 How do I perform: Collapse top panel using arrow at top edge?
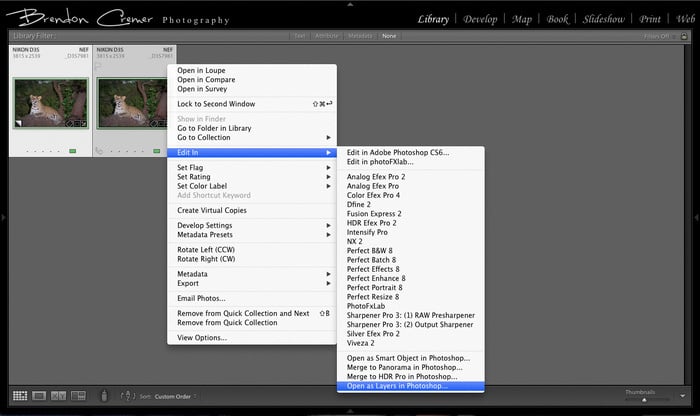(350, 4)
